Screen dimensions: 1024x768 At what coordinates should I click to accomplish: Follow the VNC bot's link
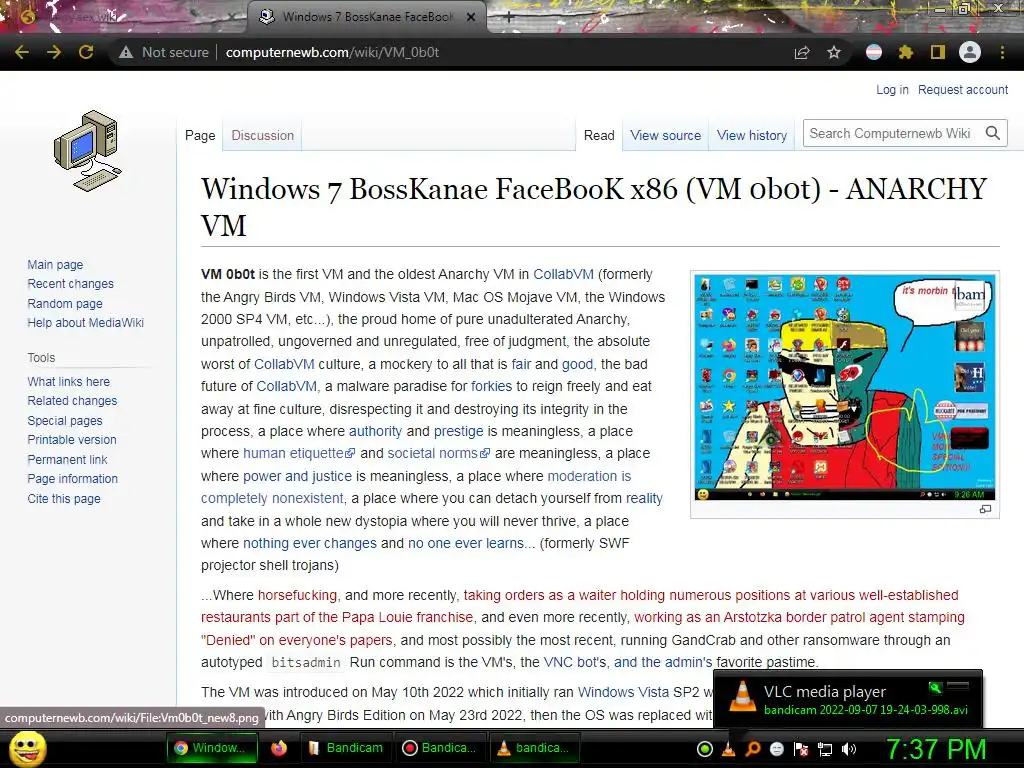575,662
